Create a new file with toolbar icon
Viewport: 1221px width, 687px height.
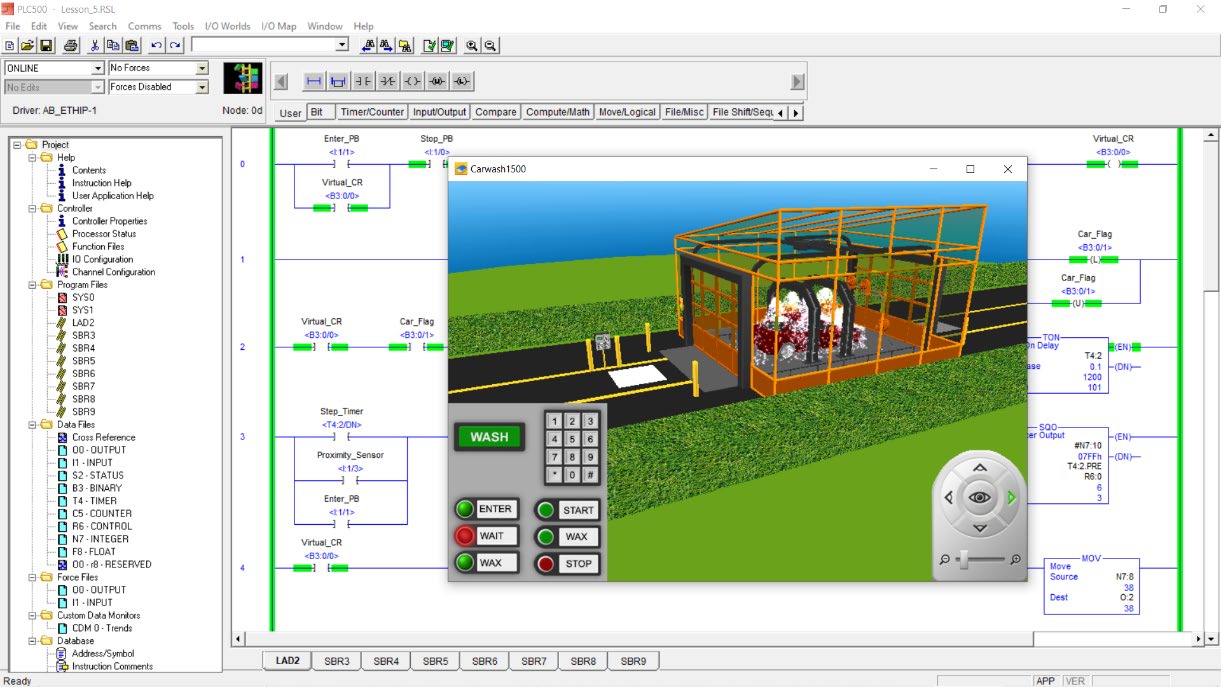10,45
